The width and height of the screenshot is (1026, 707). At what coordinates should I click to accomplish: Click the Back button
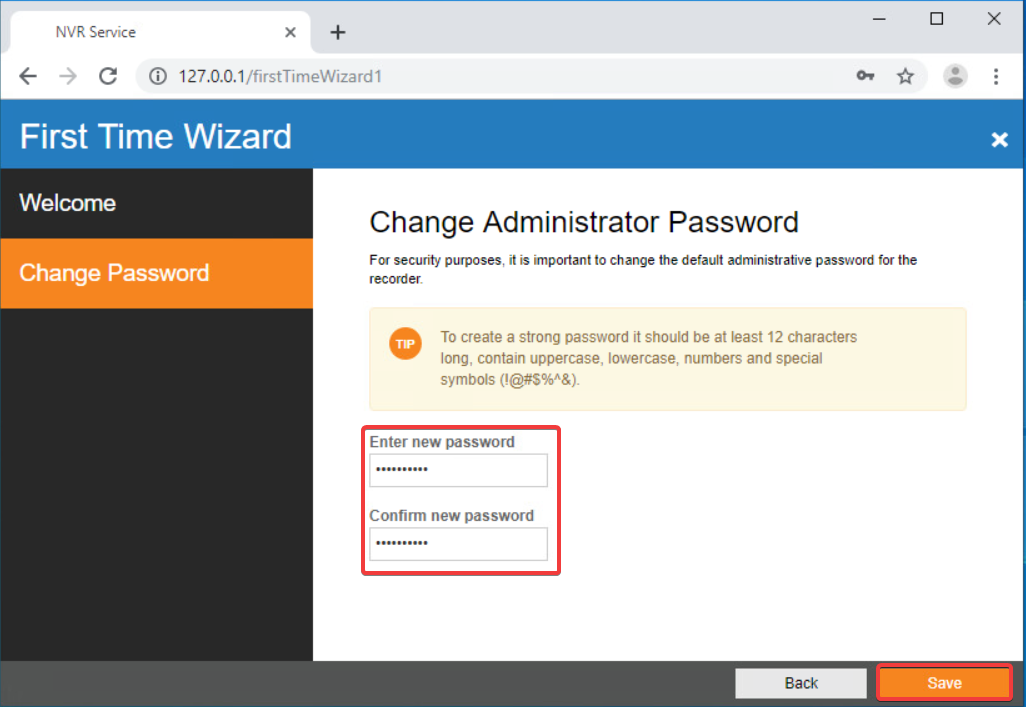click(801, 683)
